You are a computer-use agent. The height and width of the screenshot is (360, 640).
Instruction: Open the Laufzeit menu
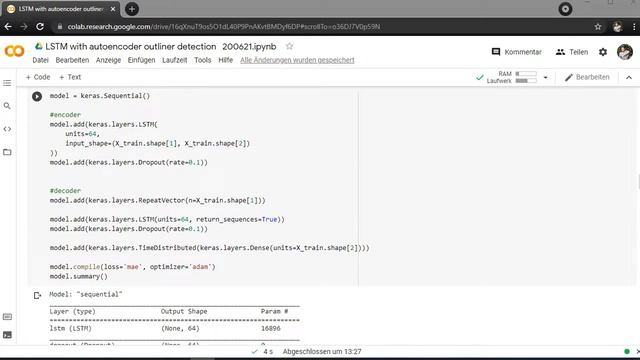click(x=175, y=60)
